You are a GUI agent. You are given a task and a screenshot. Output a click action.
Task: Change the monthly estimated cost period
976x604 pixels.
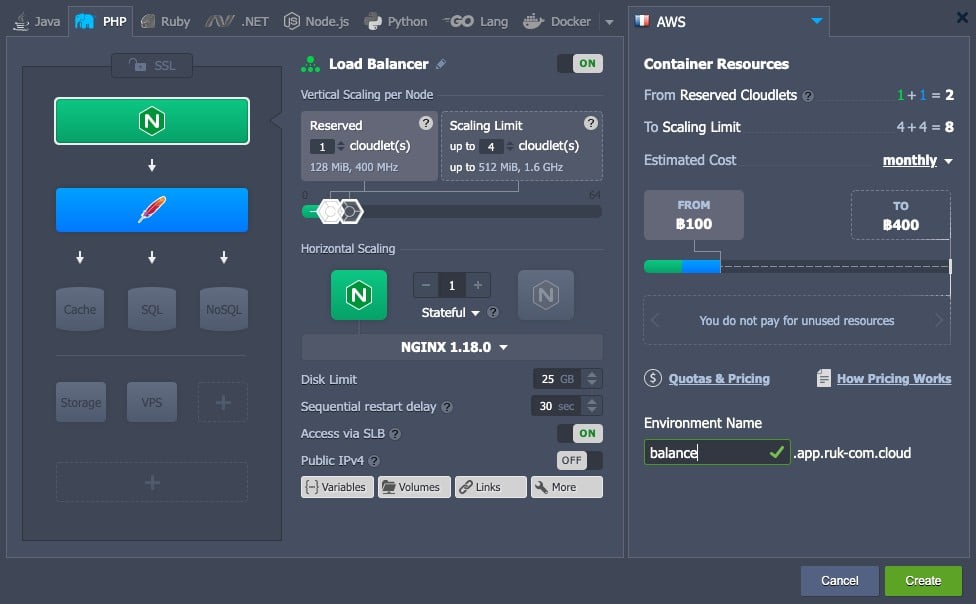click(917, 161)
